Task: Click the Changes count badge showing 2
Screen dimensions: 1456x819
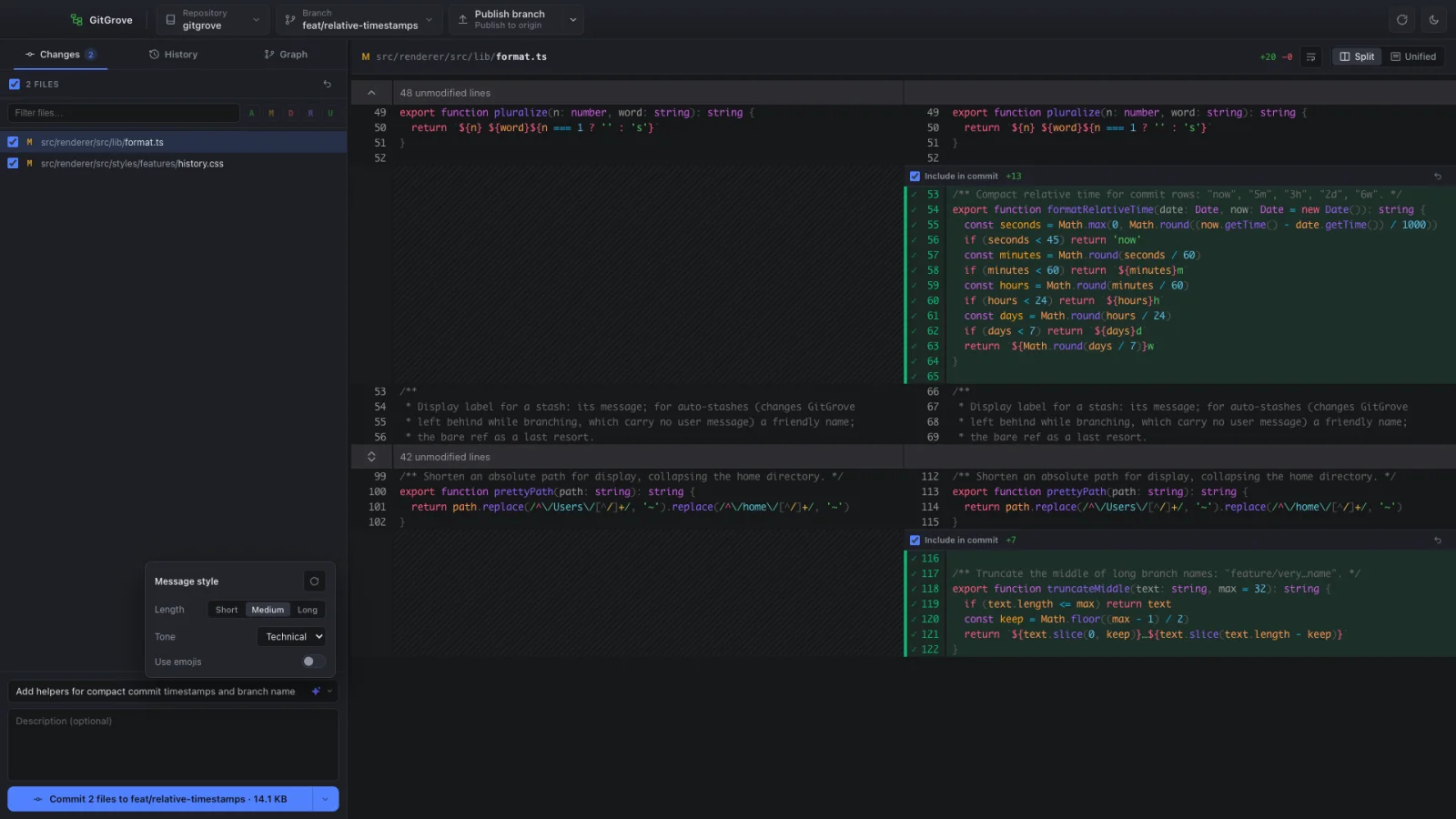Action: point(90,55)
